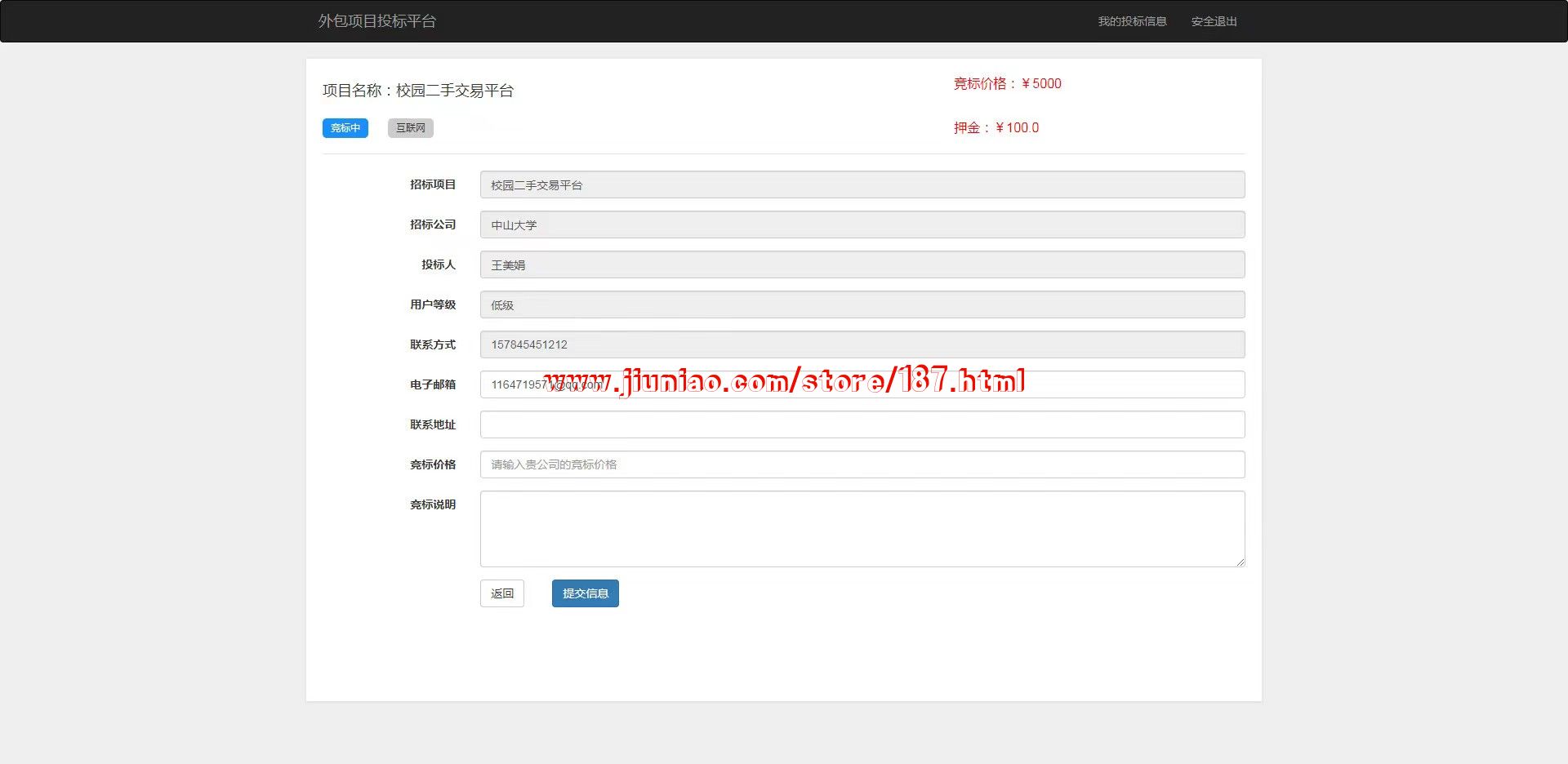This screenshot has height=764, width=1568.
Task: Click the red 押金 ¥100.0 text
Action: [996, 128]
